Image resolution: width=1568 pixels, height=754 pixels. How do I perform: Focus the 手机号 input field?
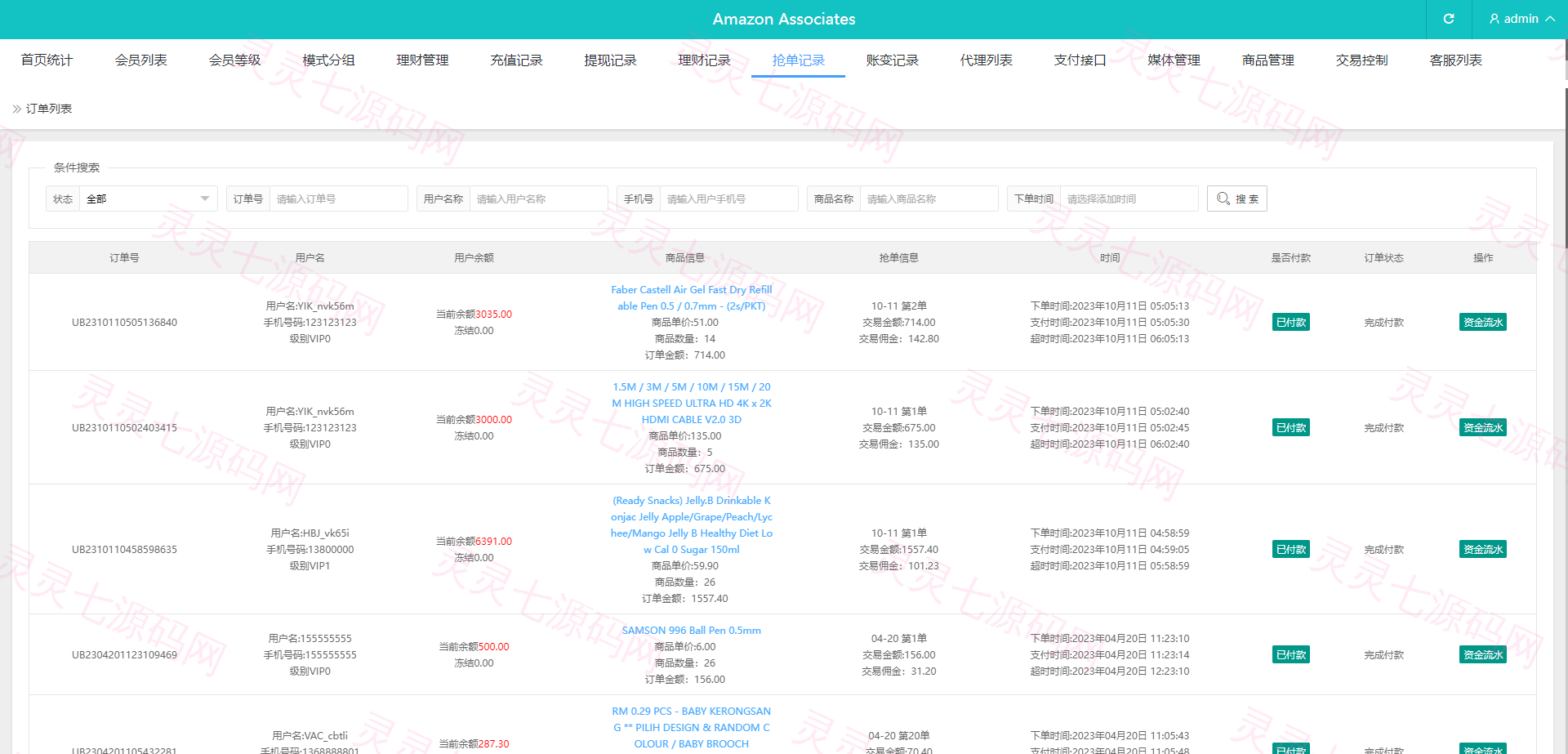[728, 199]
